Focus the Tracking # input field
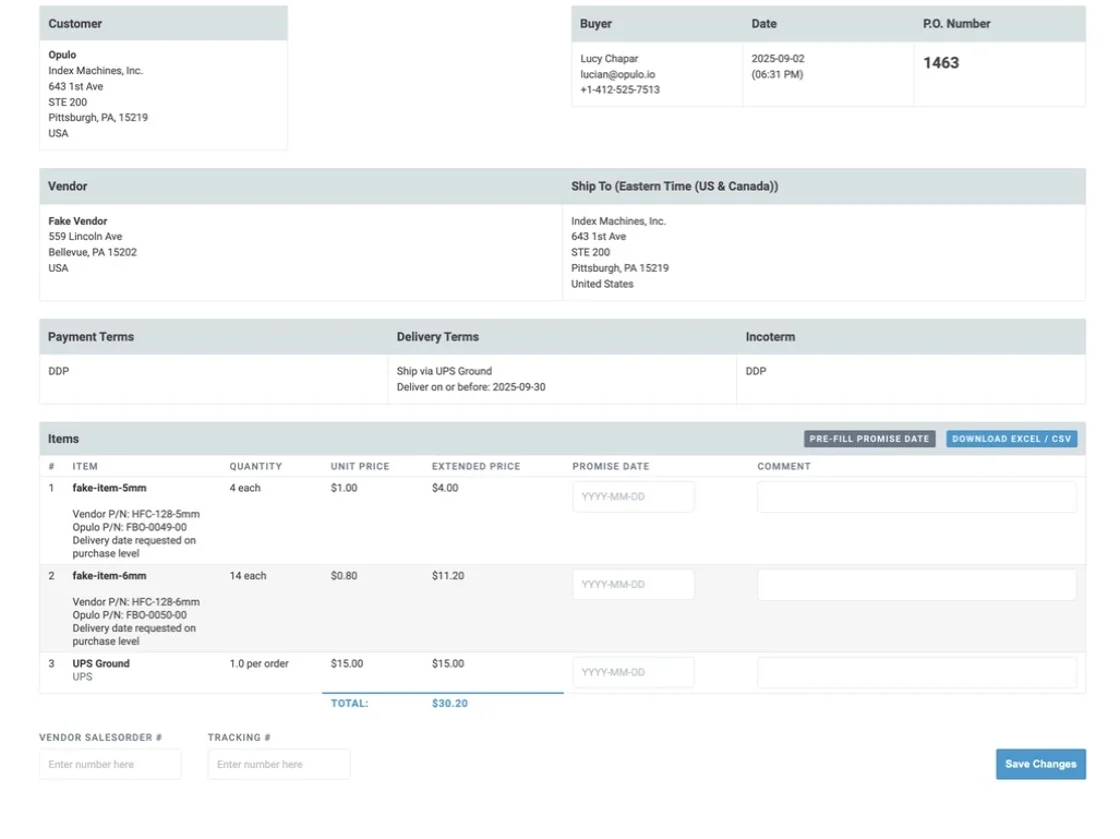1120x839 pixels. tap(279, 764)
